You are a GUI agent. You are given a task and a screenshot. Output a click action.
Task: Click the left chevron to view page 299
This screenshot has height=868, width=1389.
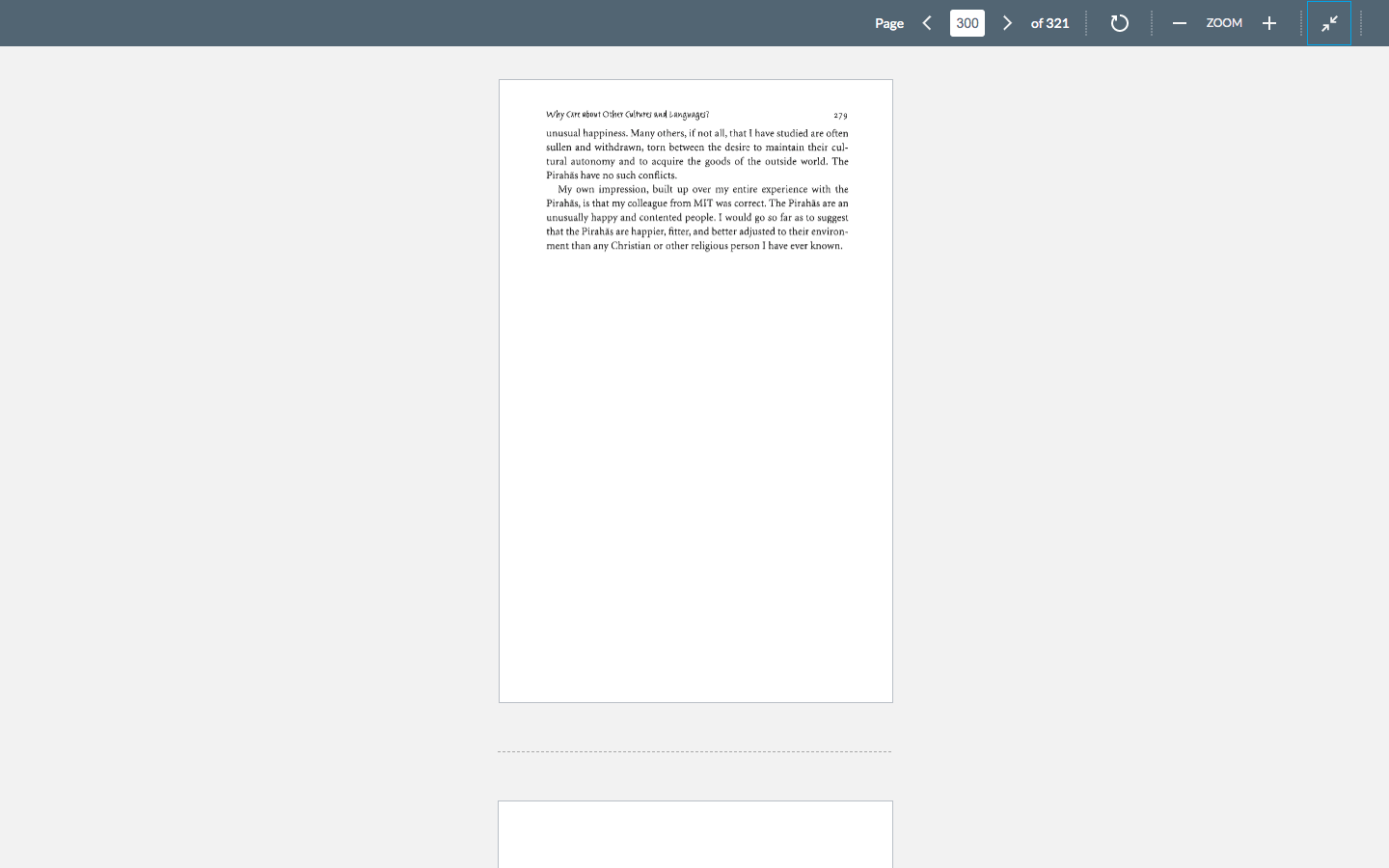(x=927, y=22)
